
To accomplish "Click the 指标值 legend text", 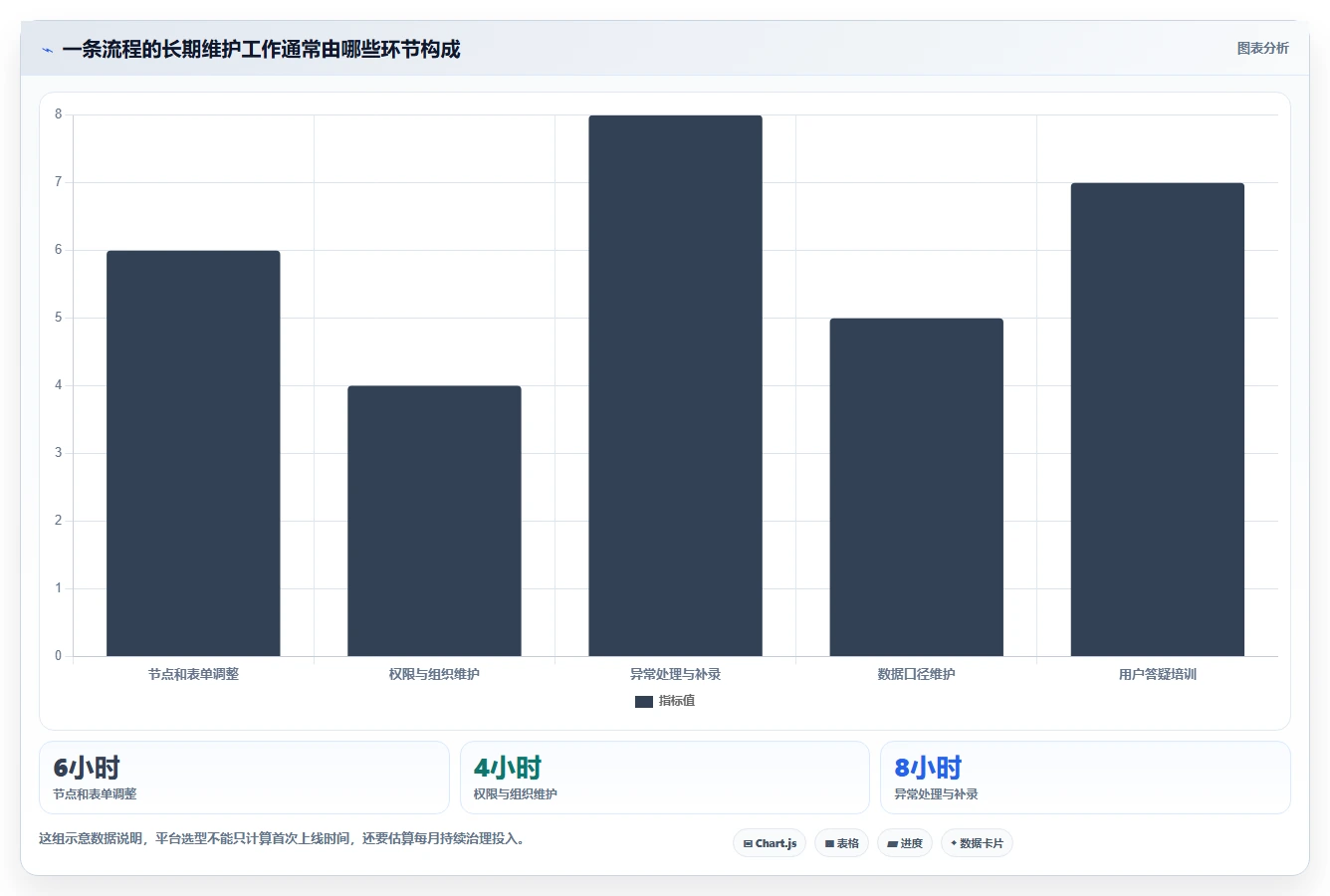I will click(677, 701).
